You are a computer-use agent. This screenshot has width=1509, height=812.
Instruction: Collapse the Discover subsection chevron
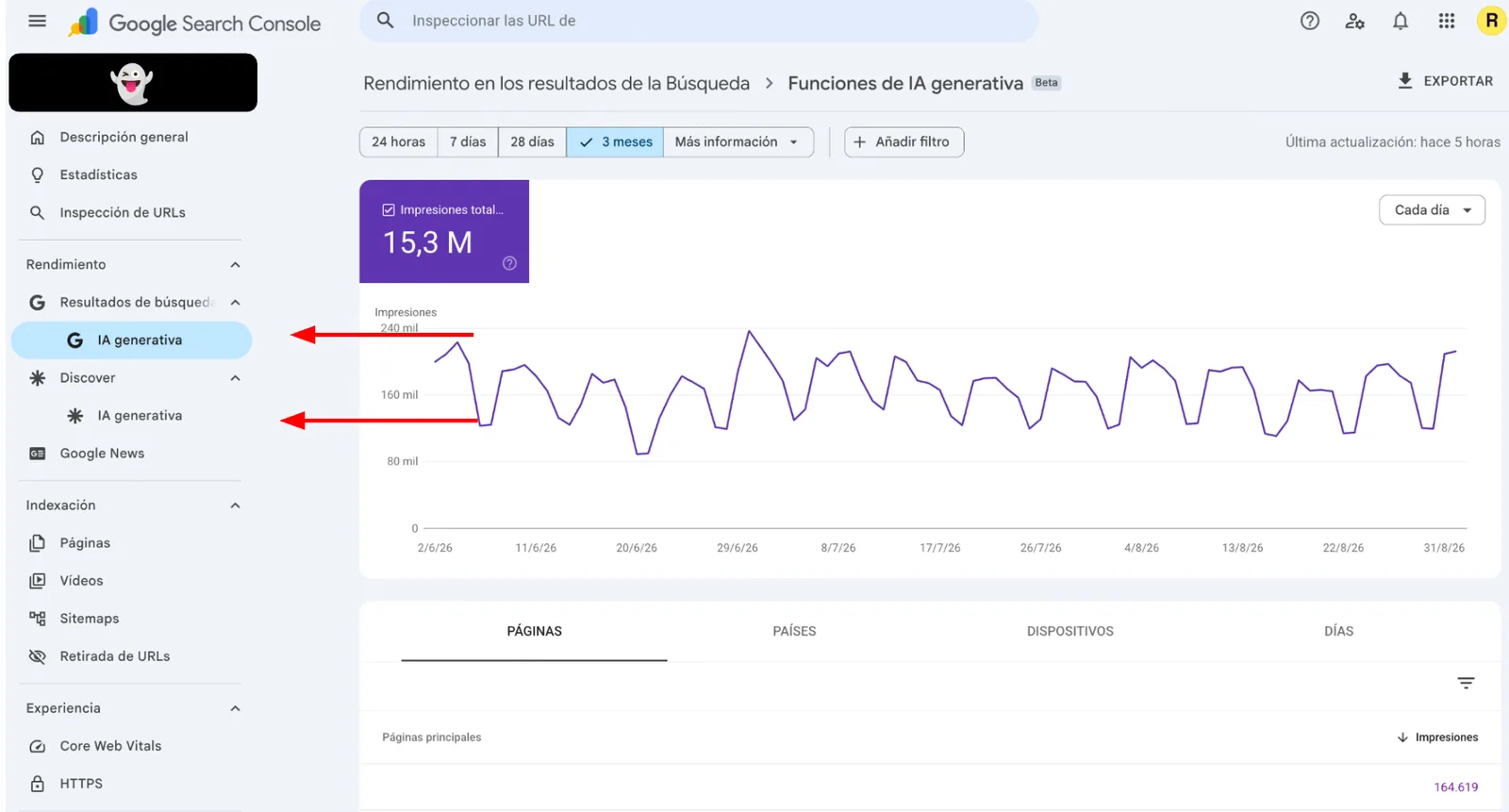coord(235,378)
